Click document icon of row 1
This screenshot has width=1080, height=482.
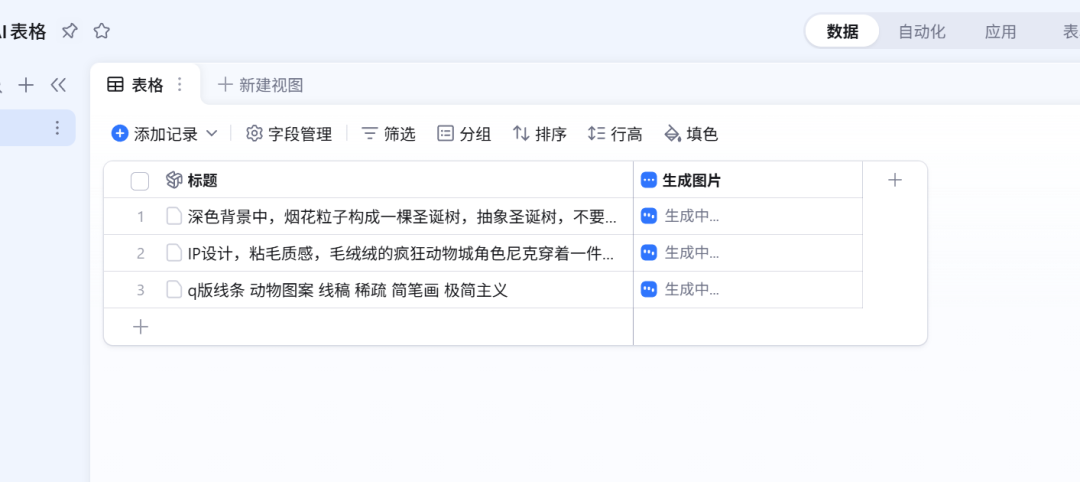click(x=174, y=216)
